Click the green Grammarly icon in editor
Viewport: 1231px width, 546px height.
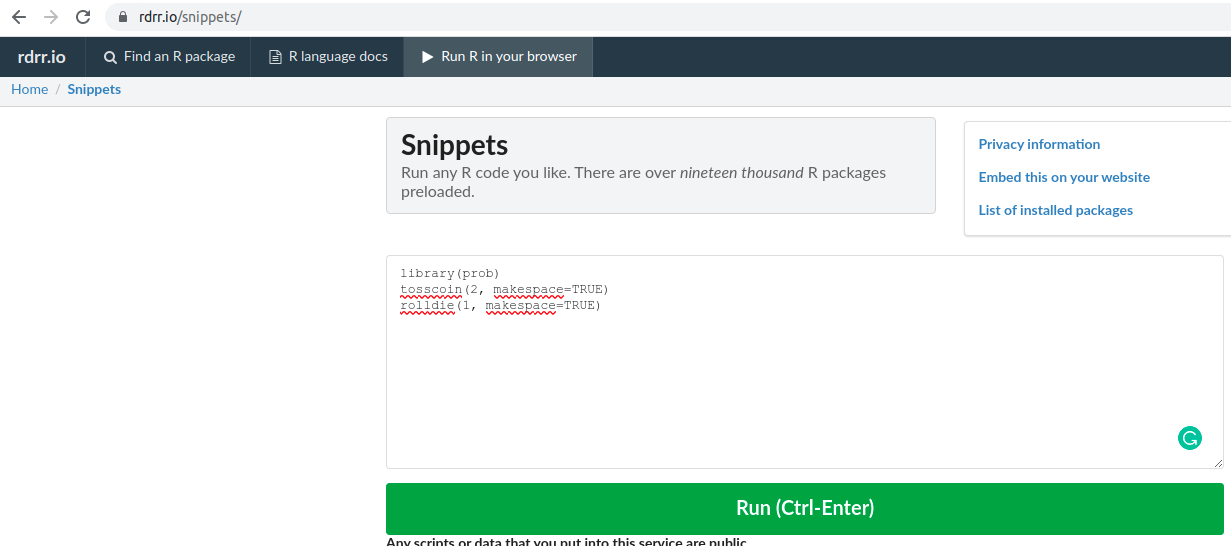tap(1189, 438)
